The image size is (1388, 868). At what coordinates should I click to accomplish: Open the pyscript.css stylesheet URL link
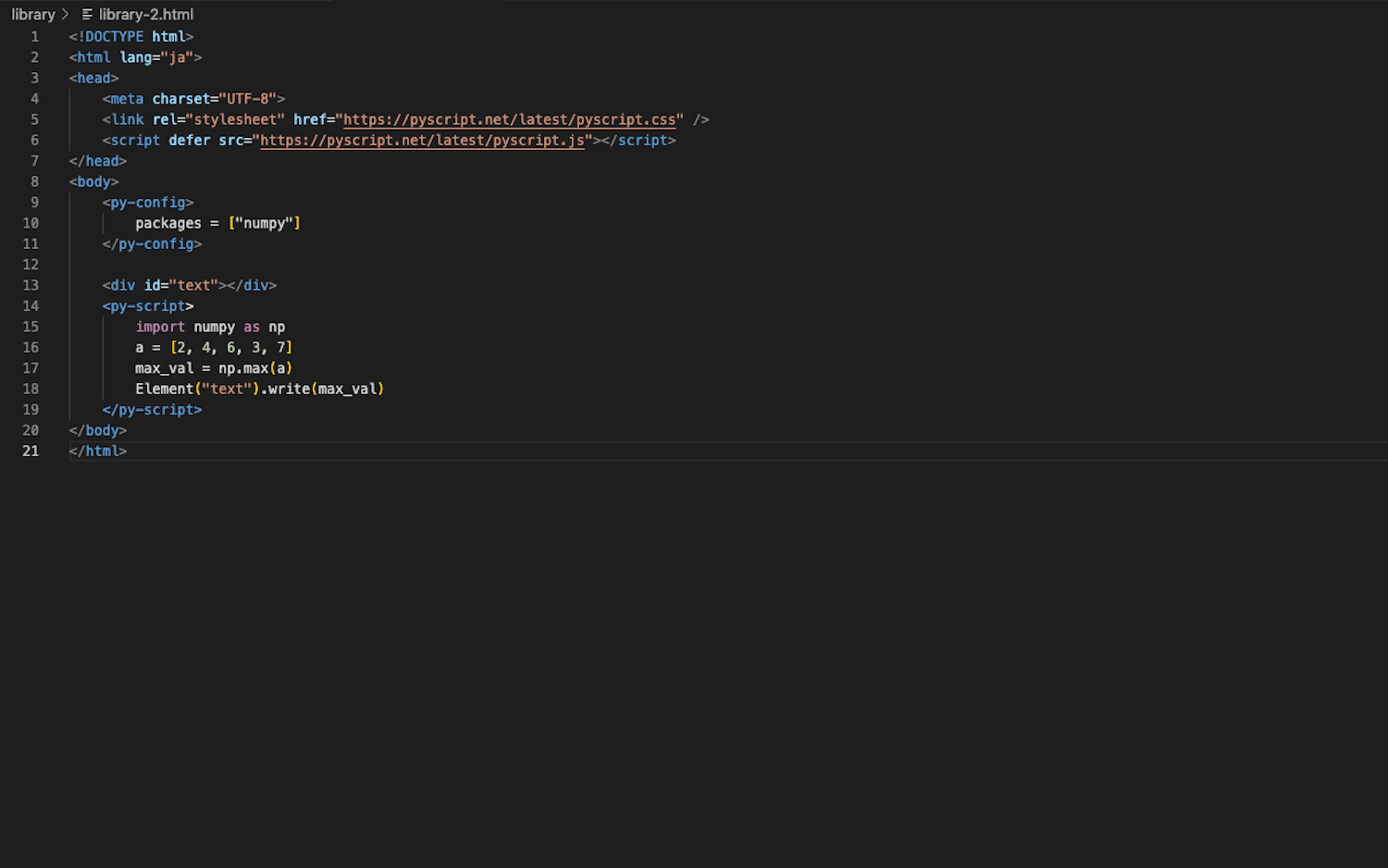tap(509, 119)
